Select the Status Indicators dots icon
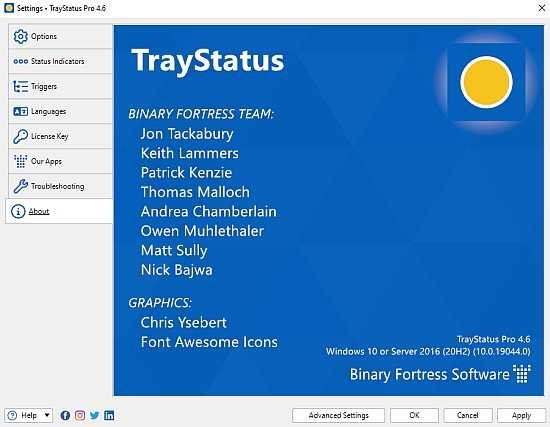The width and height of the screenshot is (550, 427). click(x=20, y=61)
